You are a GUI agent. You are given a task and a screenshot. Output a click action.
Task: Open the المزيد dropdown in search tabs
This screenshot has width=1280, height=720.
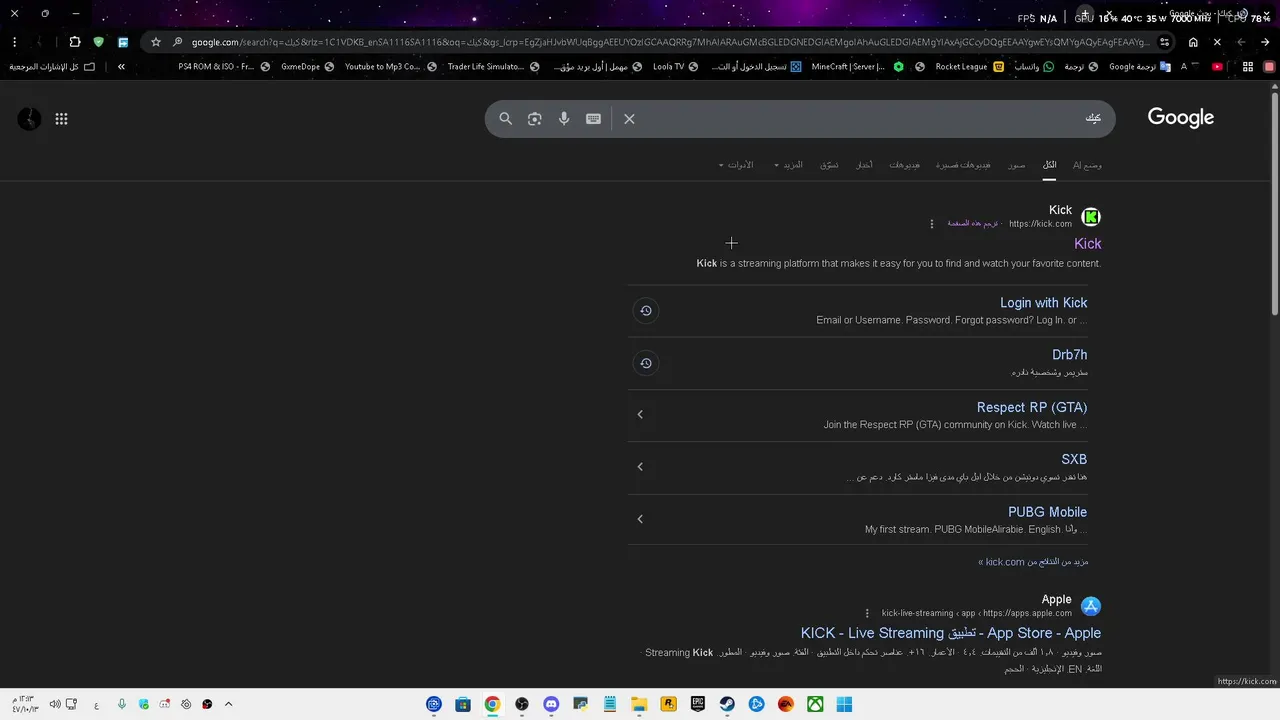click(x=789, y=165)
